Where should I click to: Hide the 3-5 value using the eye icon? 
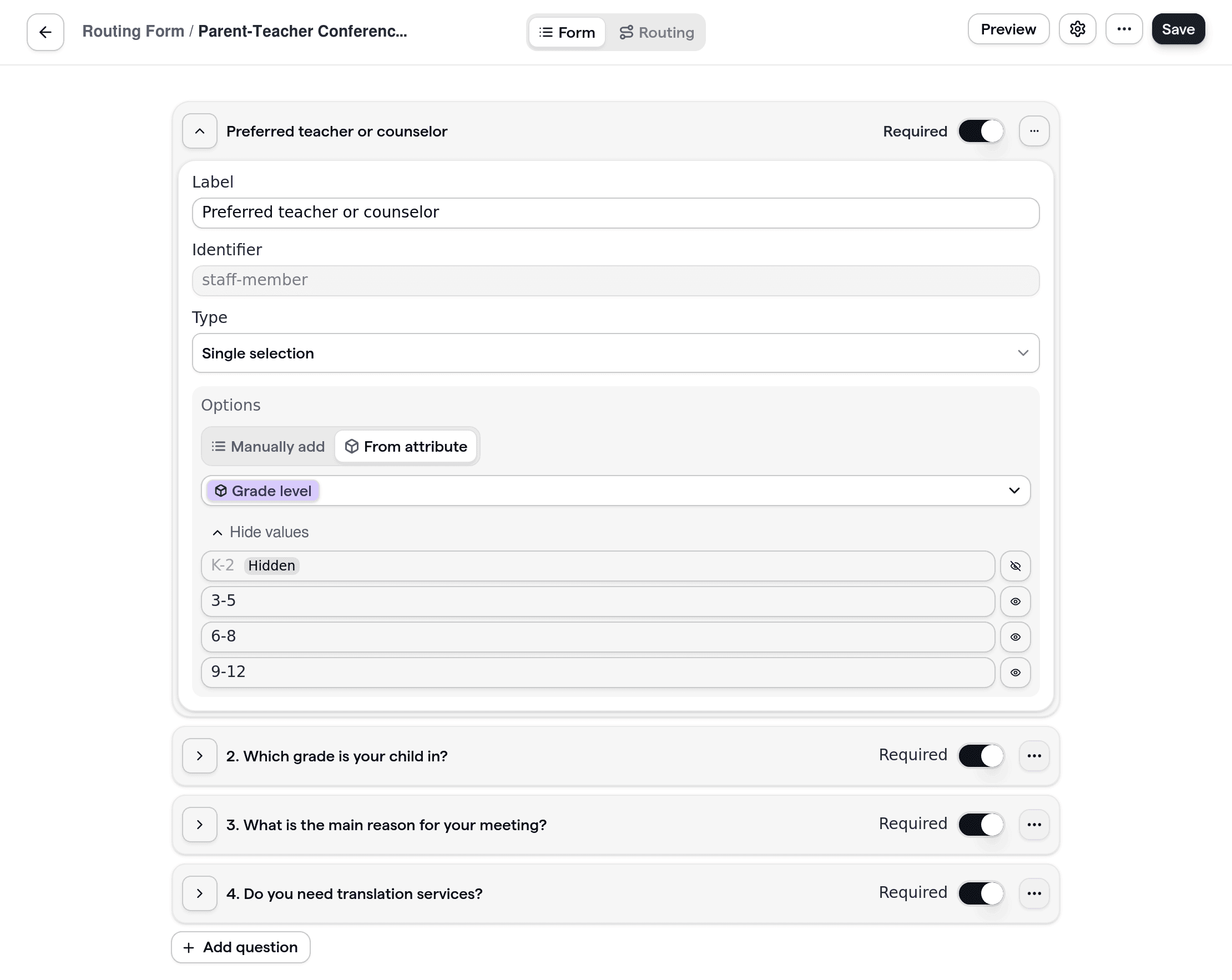point(1014,601)
